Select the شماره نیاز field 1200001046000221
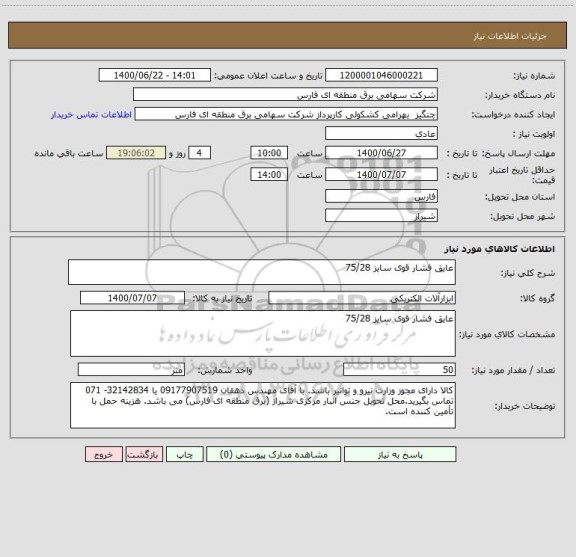Viewport: 576px width, 557px height. coord(381,75)
